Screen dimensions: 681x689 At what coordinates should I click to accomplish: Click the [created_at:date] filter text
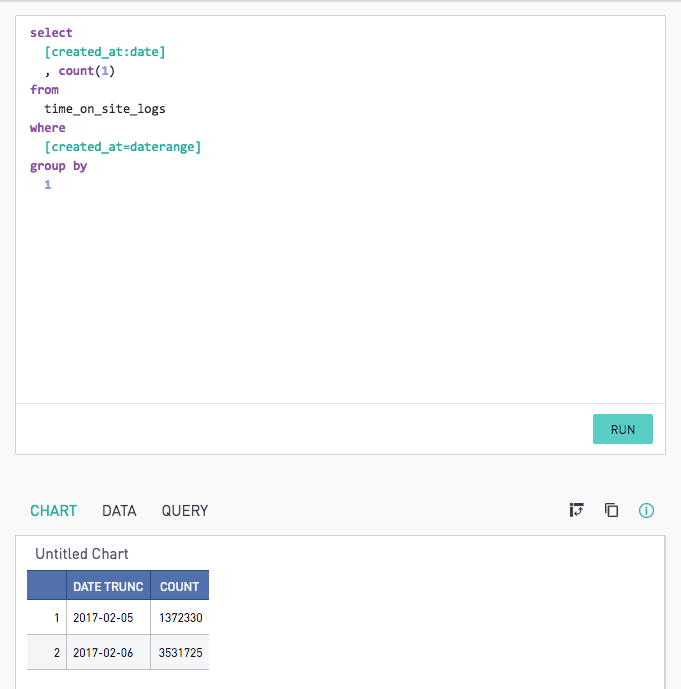coord(105,52)
